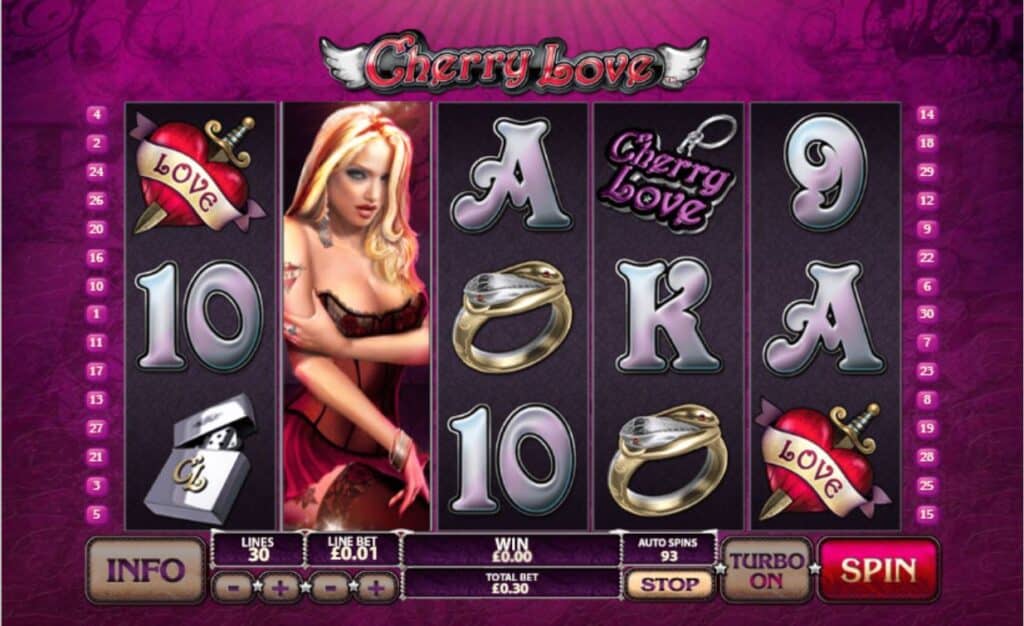
Task: Select payline number 15 marker
Action: click(x=927, y=514)
